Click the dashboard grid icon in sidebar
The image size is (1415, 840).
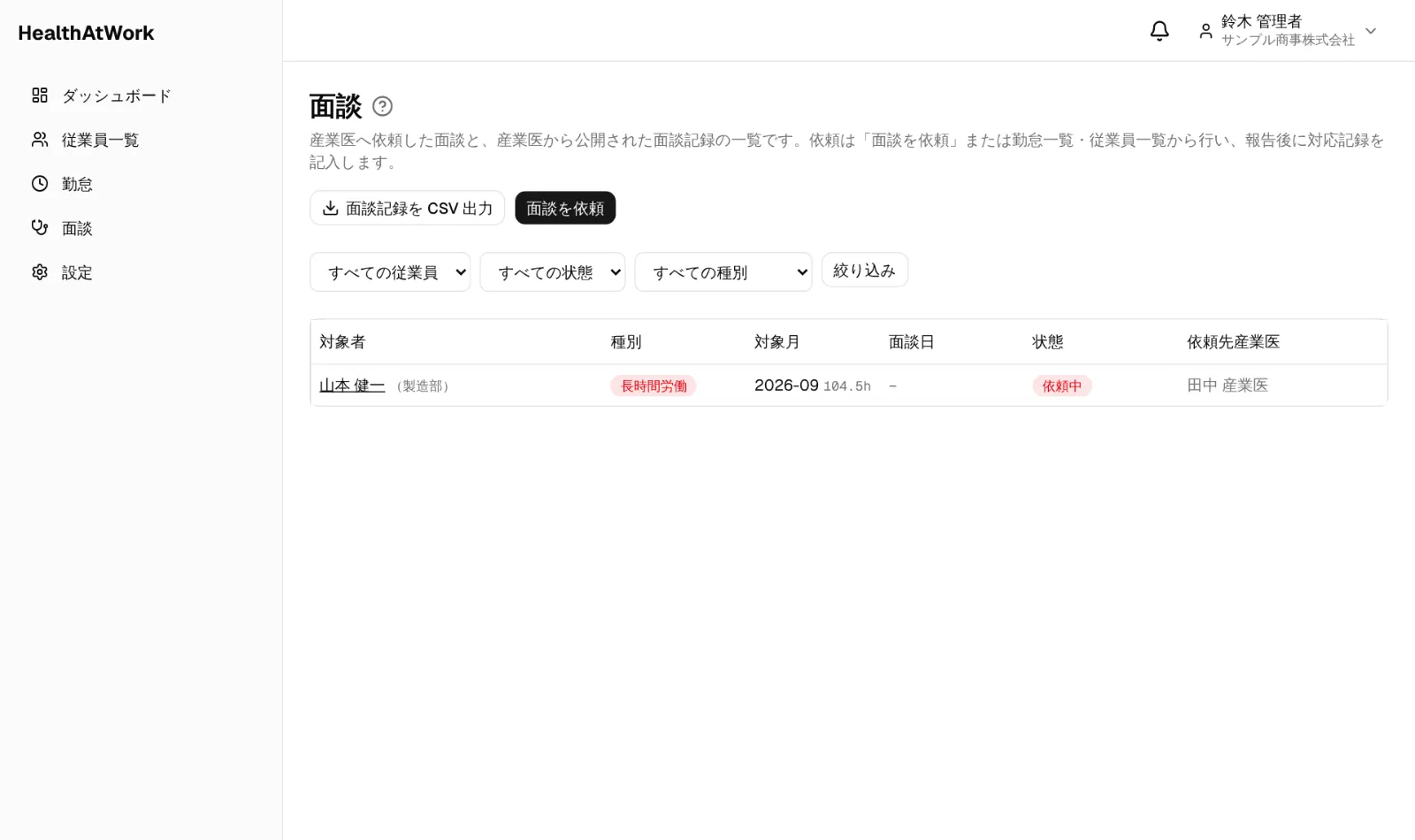click(40, 95)
